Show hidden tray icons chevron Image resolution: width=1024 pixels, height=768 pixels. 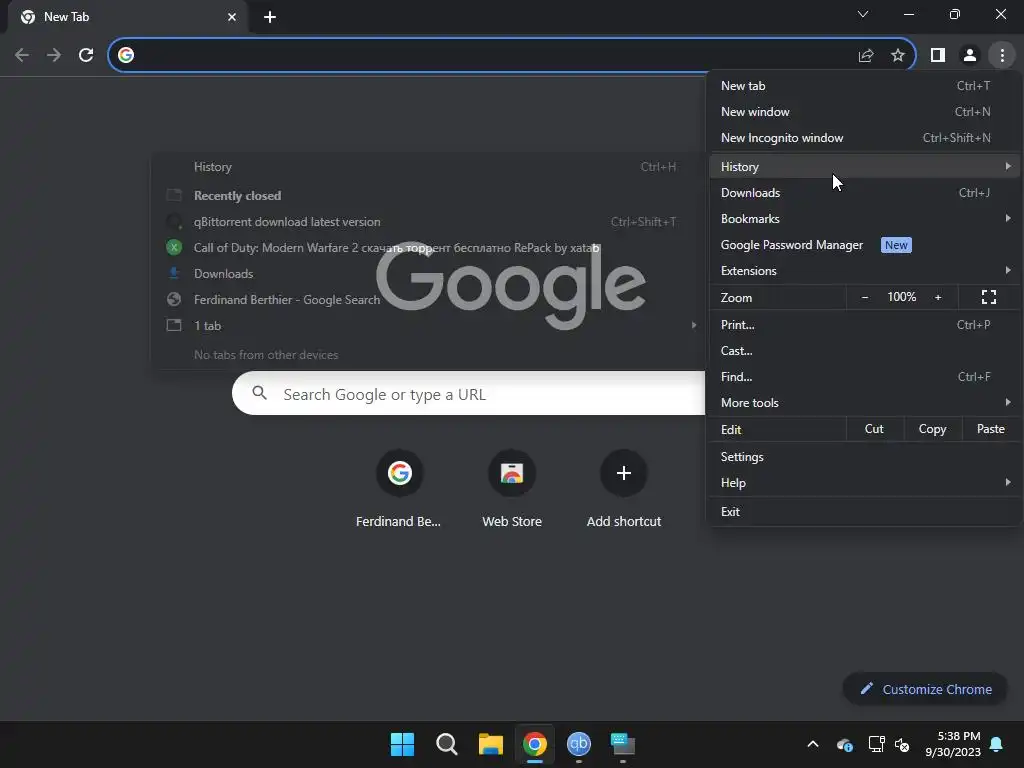[x=813, y=744]
